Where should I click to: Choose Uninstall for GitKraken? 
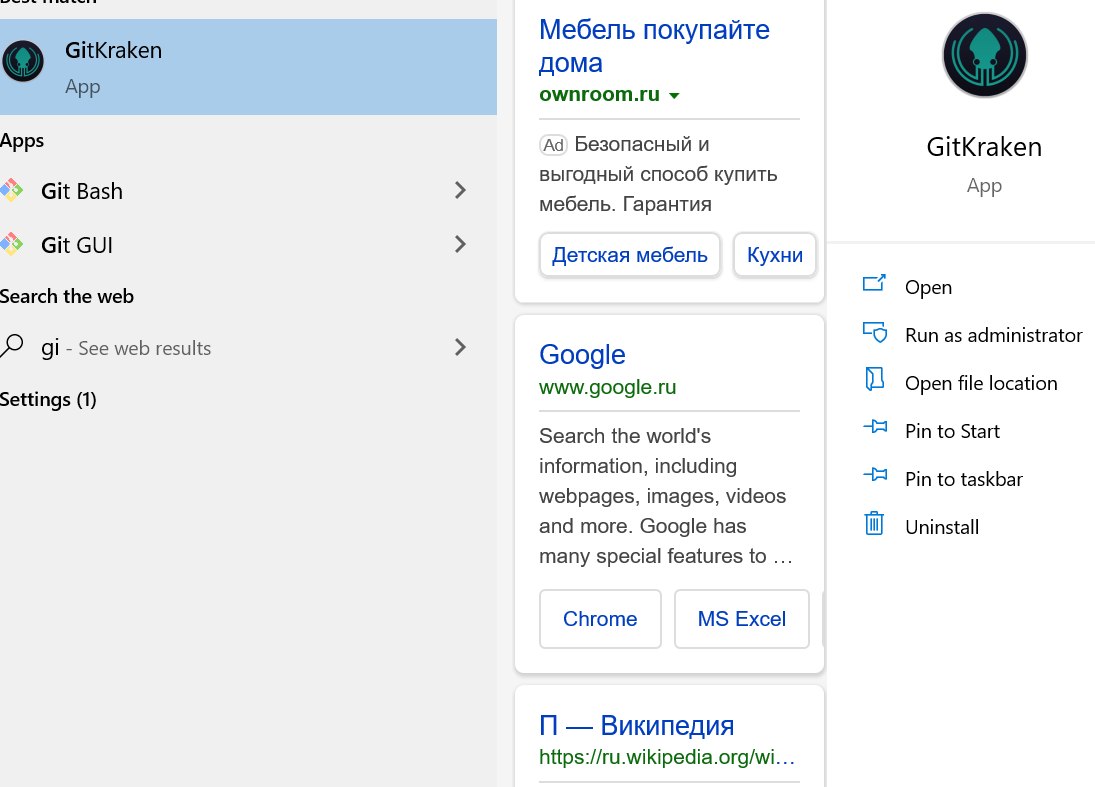[941, 527]
